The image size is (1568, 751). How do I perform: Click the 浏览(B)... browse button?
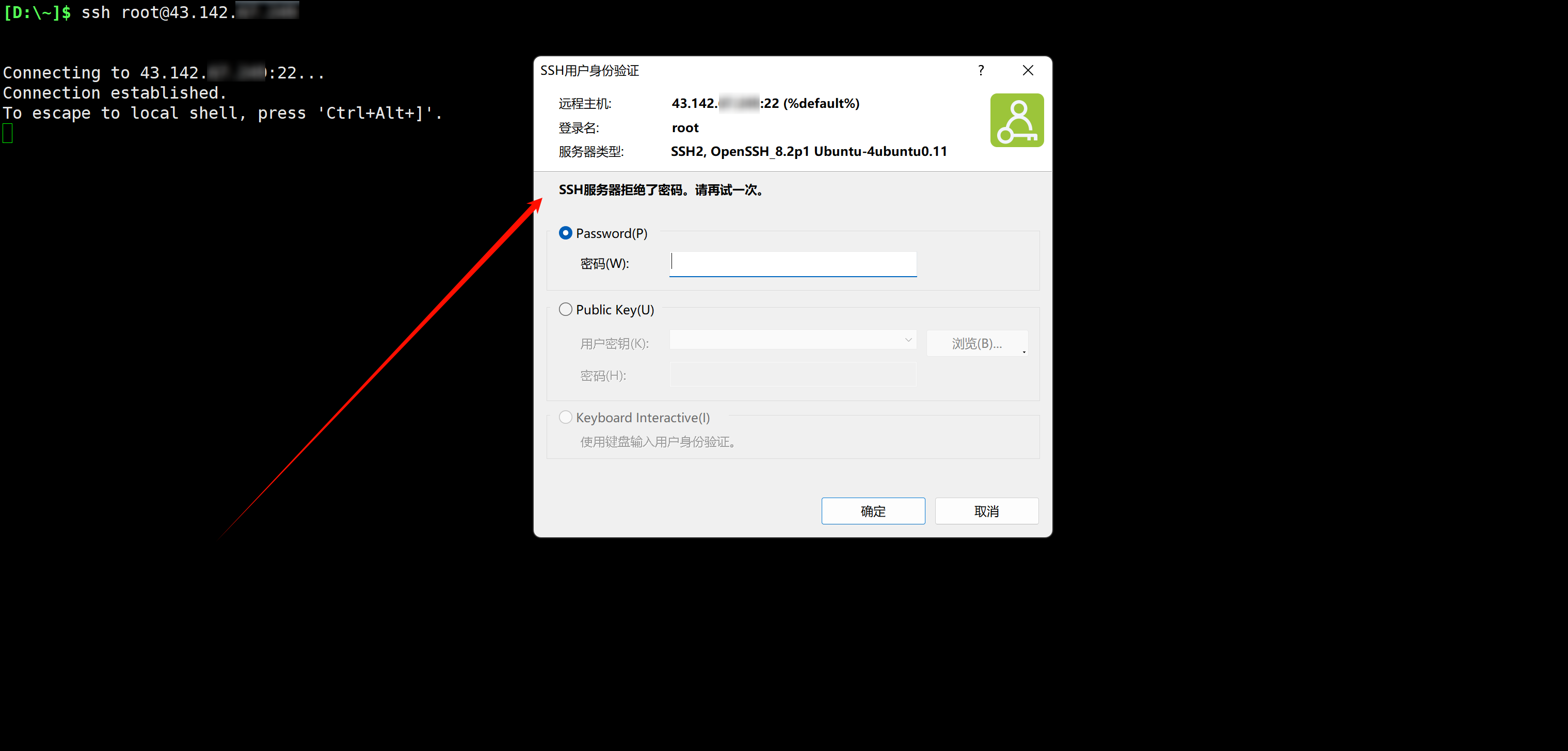point(977,343)
